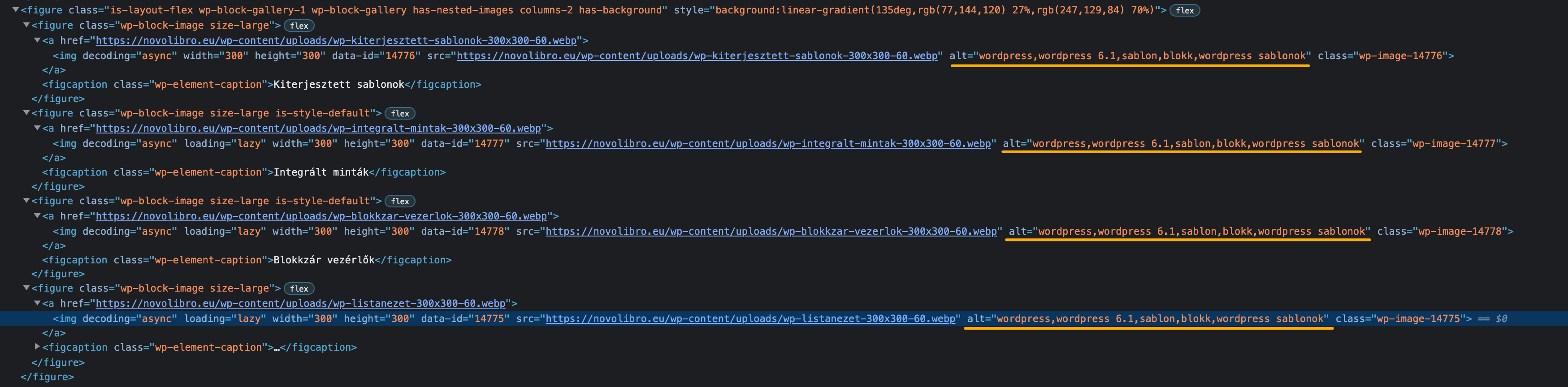Image resolution: width=1568 pixels, height=387 pixels.
Task: Open the img src link for wp-integralt-mintak
Action: click(x=768, y=143)
